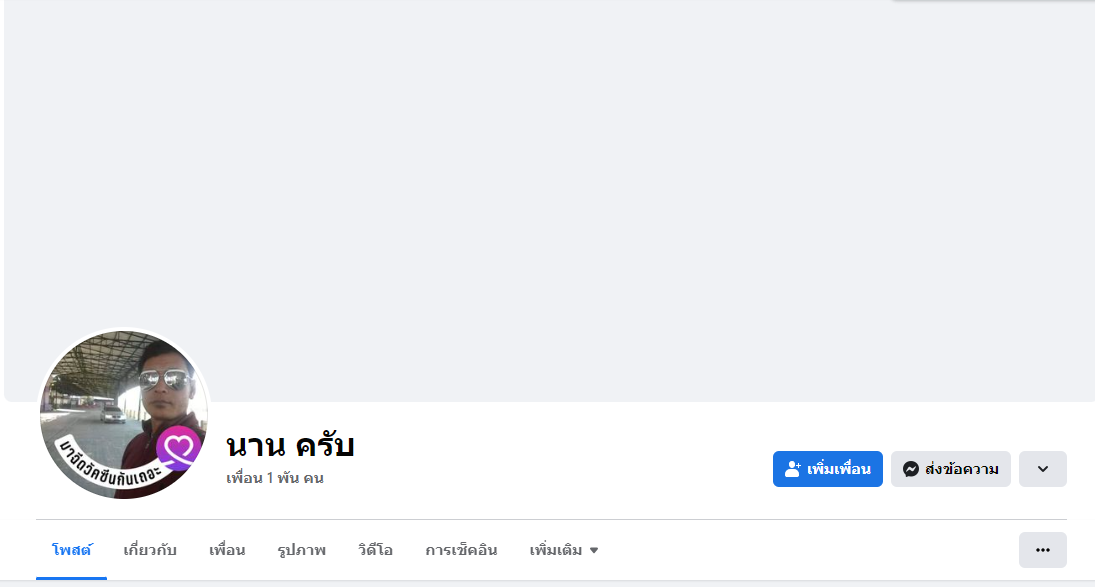Click the เพื่อน 1 พัน คน friends count link
The height and width of the screenshot is (587, 1095).
274,478
